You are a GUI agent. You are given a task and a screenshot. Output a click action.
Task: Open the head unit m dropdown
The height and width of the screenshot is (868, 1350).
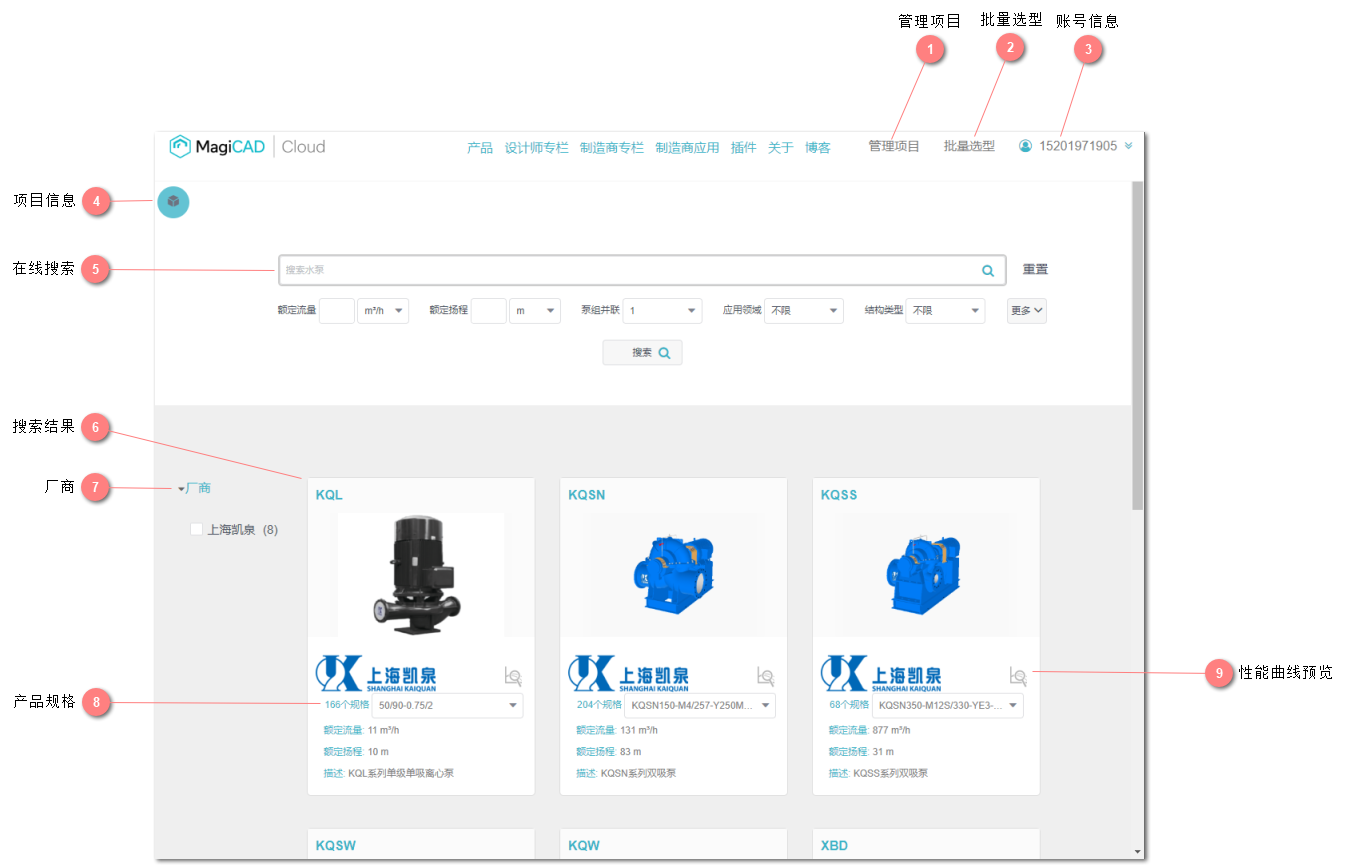point(535,311)
